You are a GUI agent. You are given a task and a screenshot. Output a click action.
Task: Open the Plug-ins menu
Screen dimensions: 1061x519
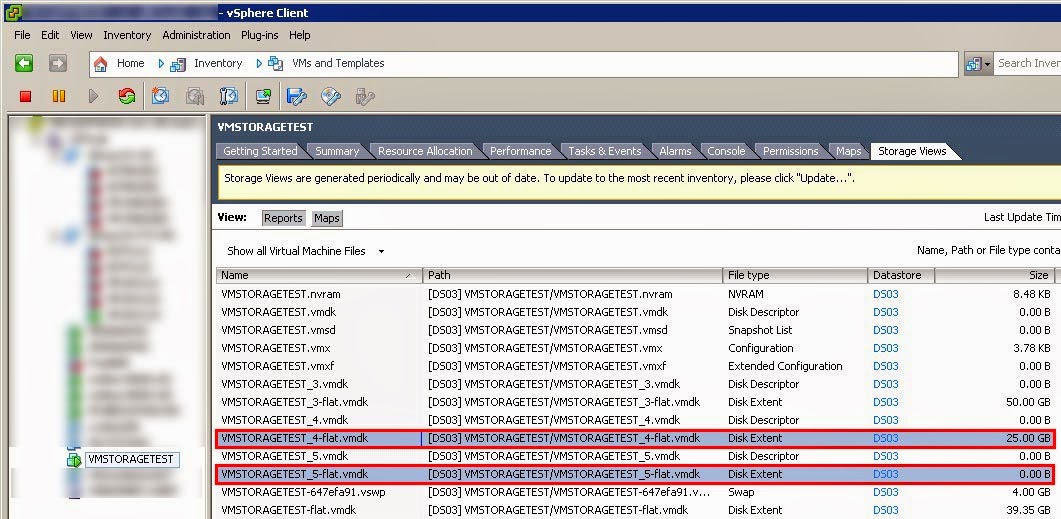pyautogui.click(x=260, y=35)
